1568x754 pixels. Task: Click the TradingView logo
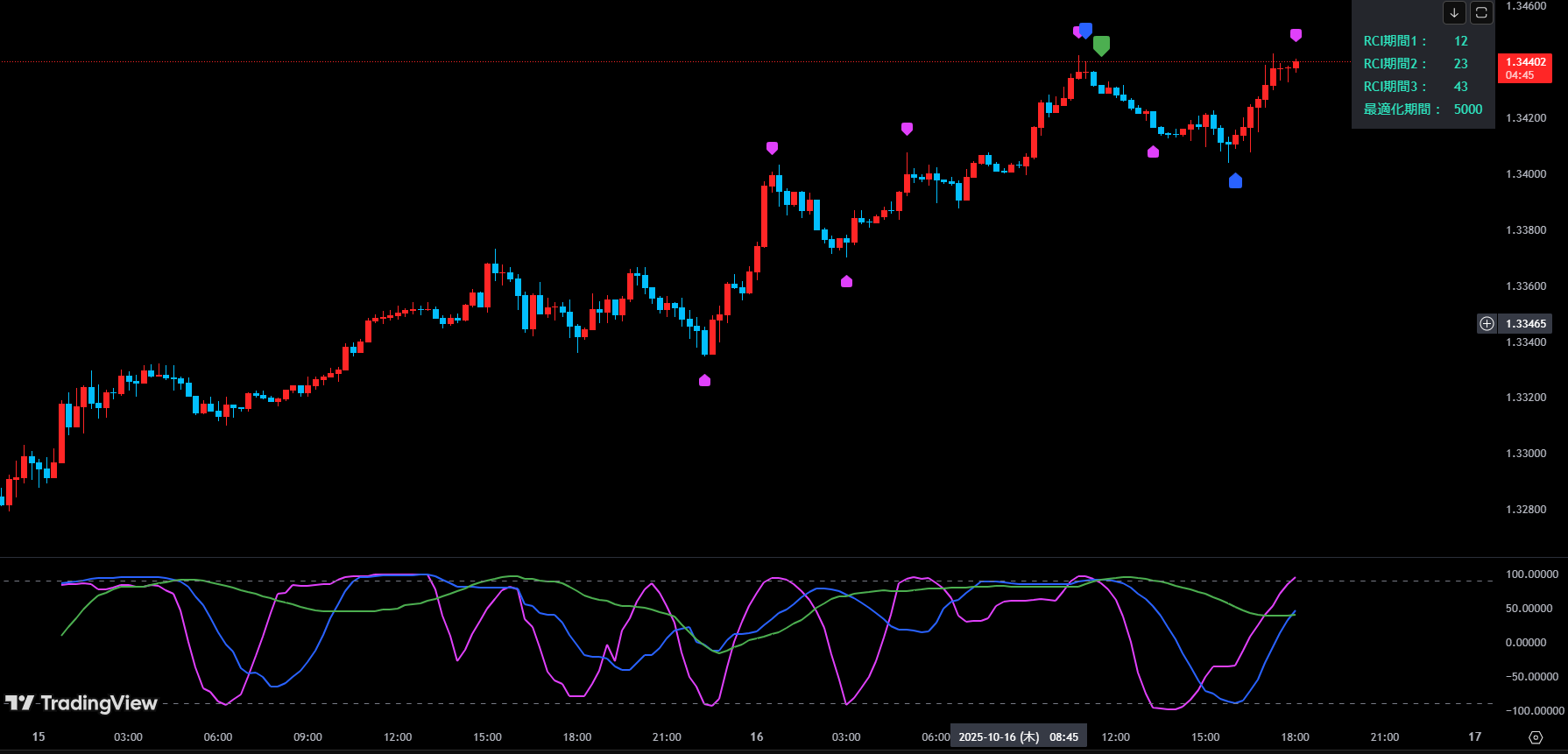[x=81, y=703]
